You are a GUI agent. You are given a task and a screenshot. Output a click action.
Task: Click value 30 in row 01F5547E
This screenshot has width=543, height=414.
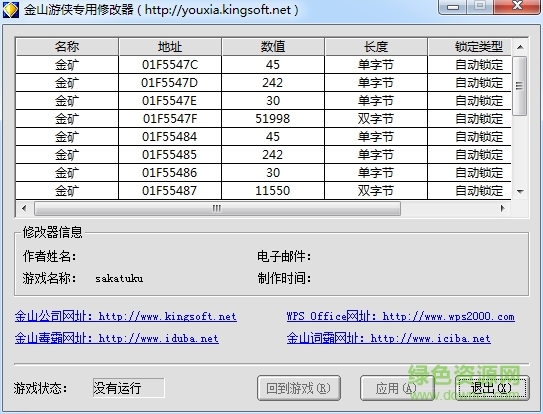[273, 101]
